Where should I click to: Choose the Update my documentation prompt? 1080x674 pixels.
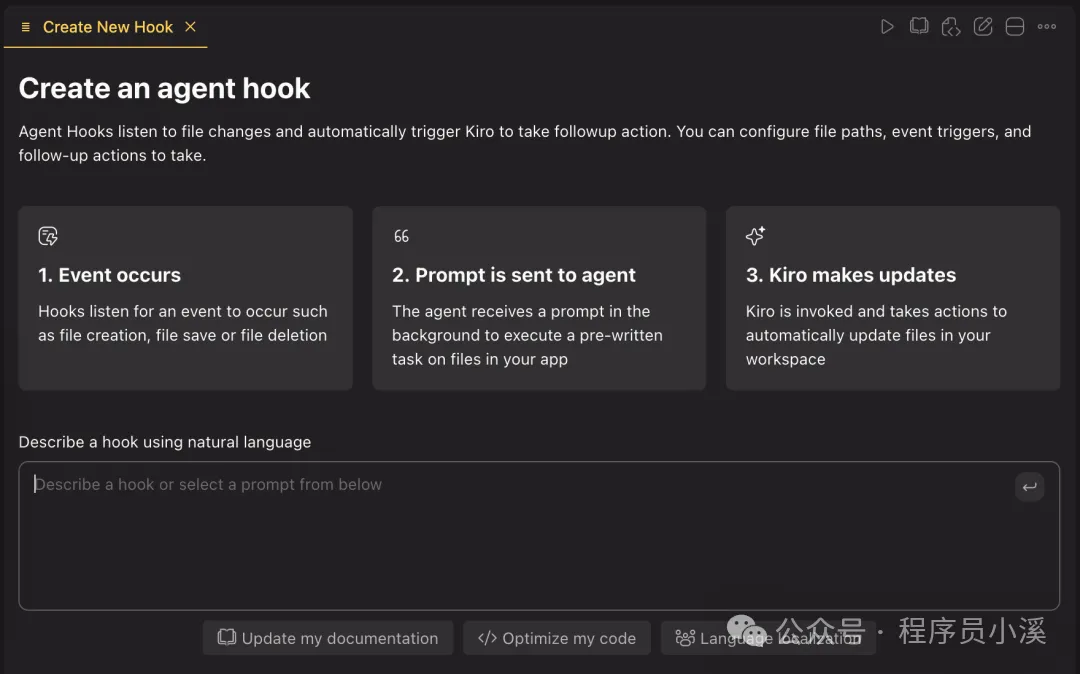[328, 638]
